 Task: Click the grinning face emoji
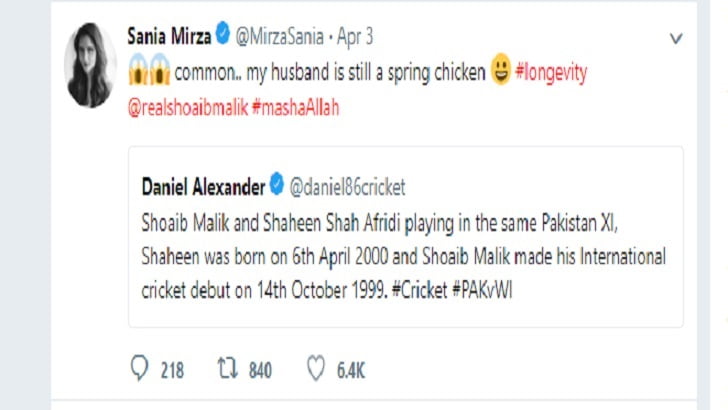point(501,72)
